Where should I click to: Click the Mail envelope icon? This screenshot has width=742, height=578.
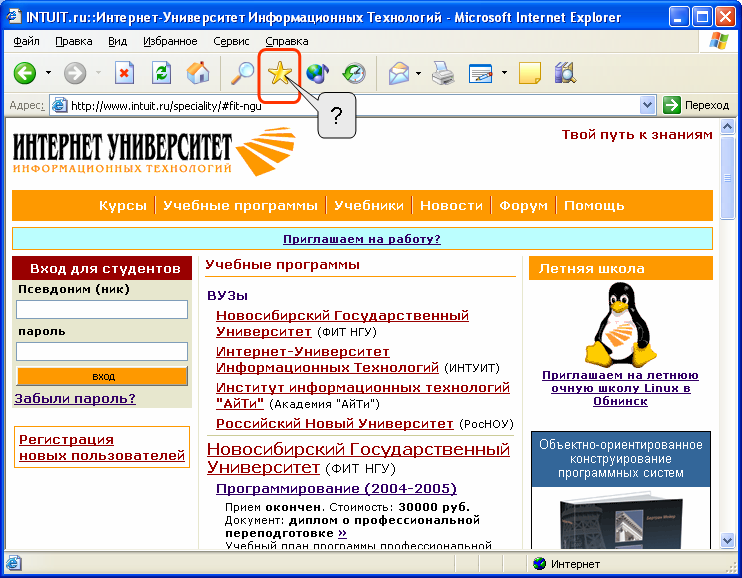[x=399, y=73]
